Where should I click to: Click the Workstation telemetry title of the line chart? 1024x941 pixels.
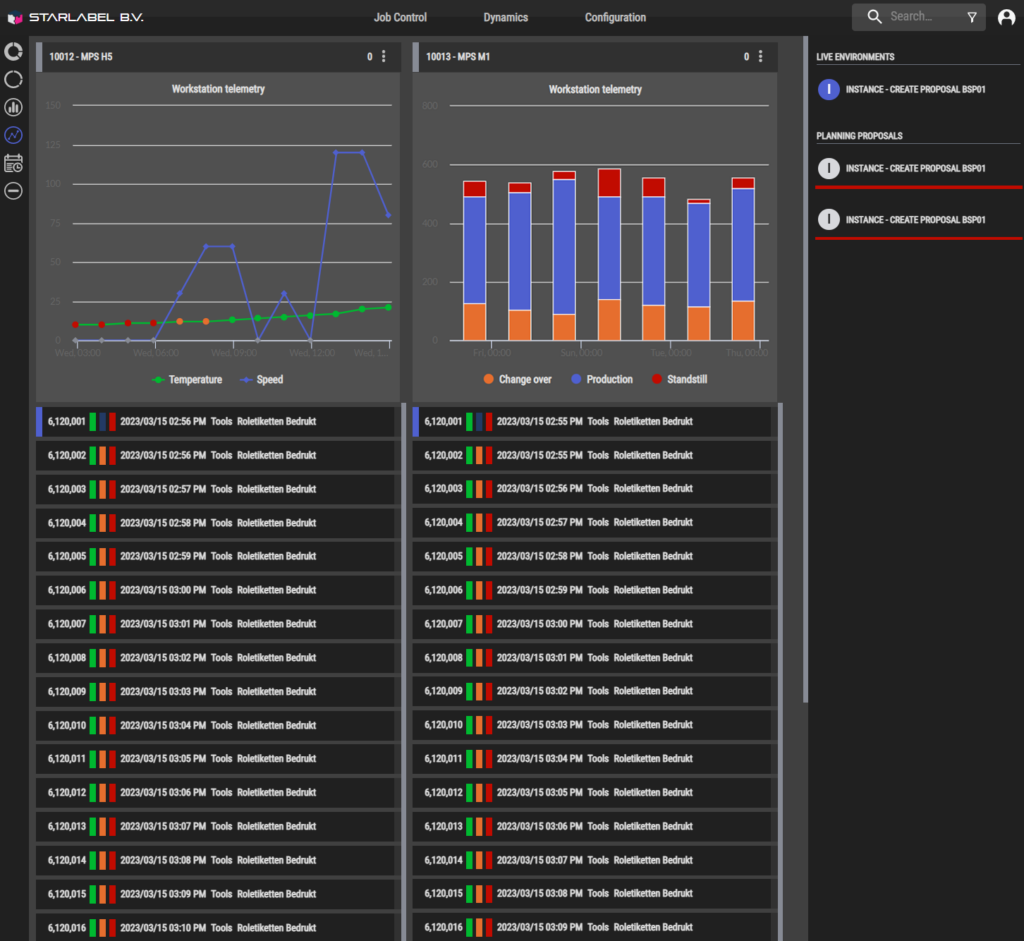(x=218, y=89)
